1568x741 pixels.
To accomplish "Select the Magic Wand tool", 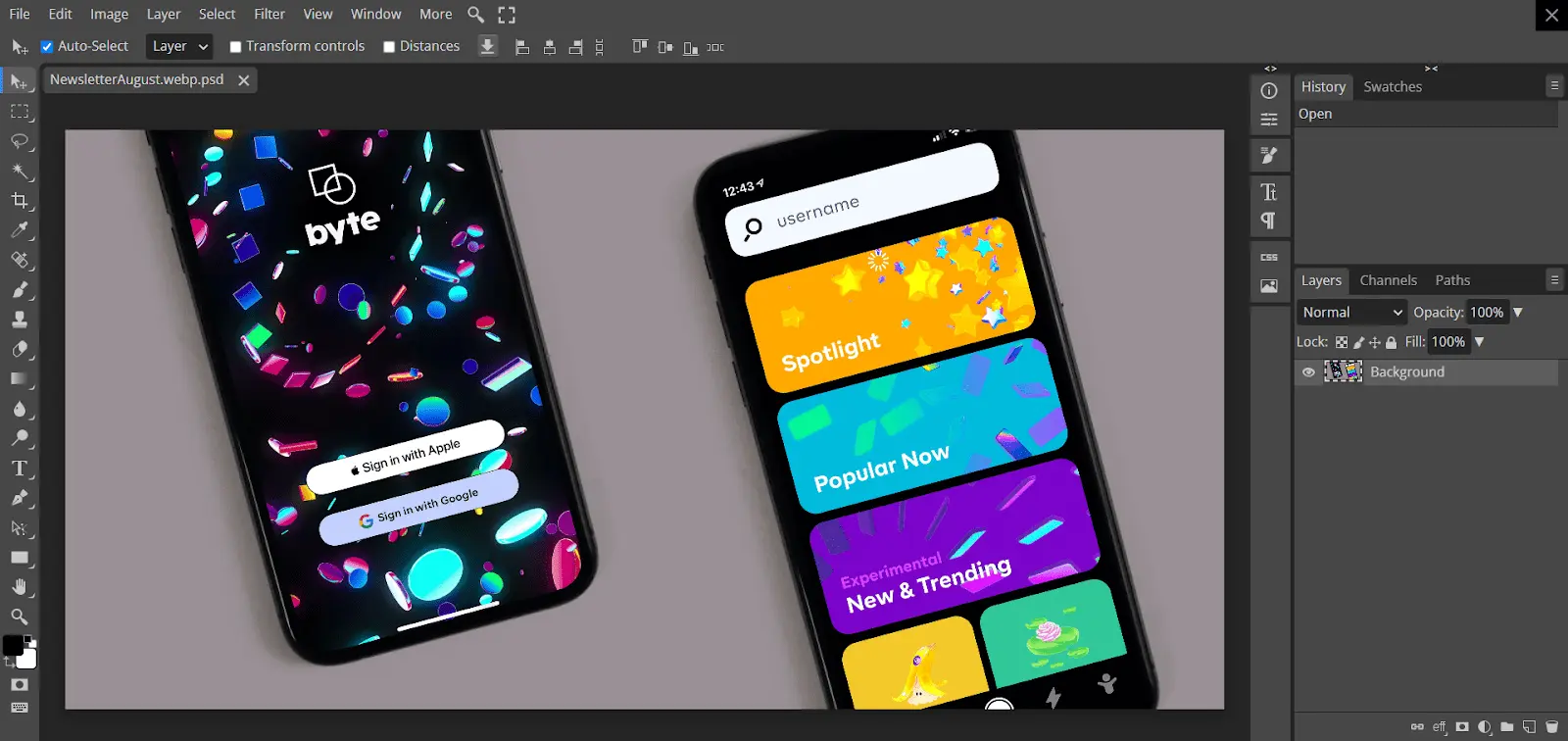I will (x=20, y=172).
